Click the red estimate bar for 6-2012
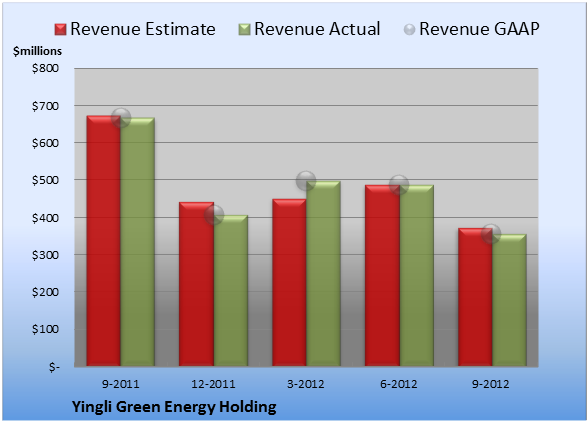The image size is (588, 422). [x=382, y=275]
